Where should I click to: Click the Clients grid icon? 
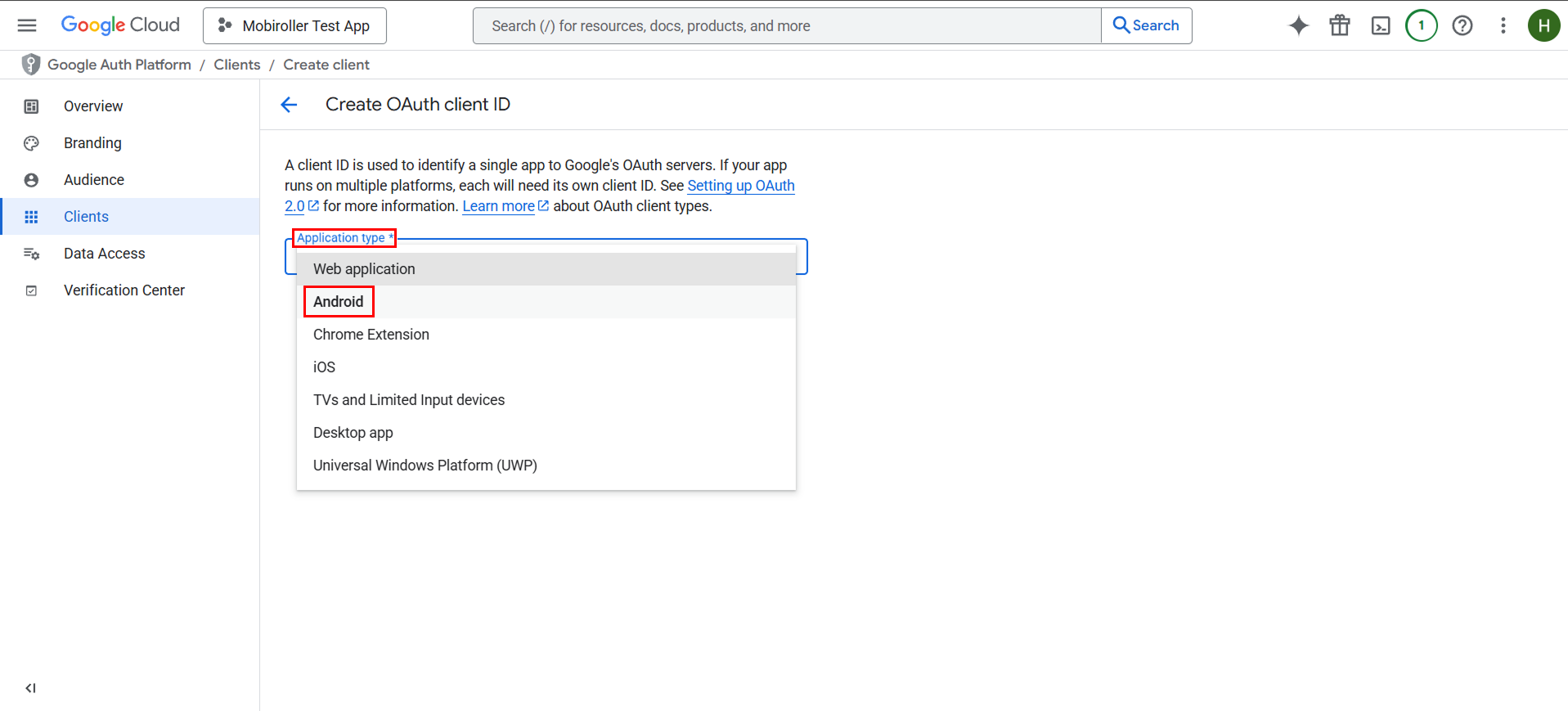pyautogui.click(x=31, y=217)
